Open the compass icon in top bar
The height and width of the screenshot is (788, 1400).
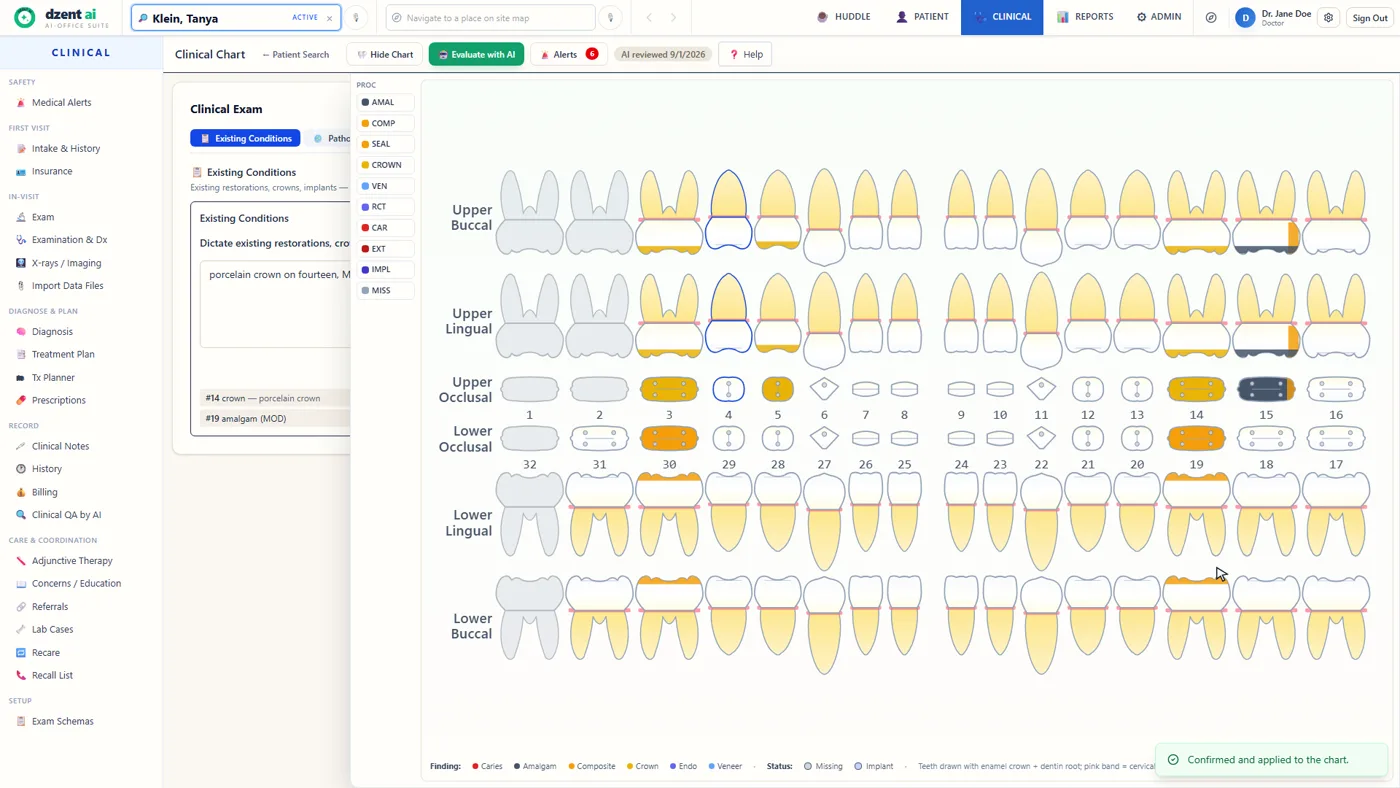click(1211, 18)
